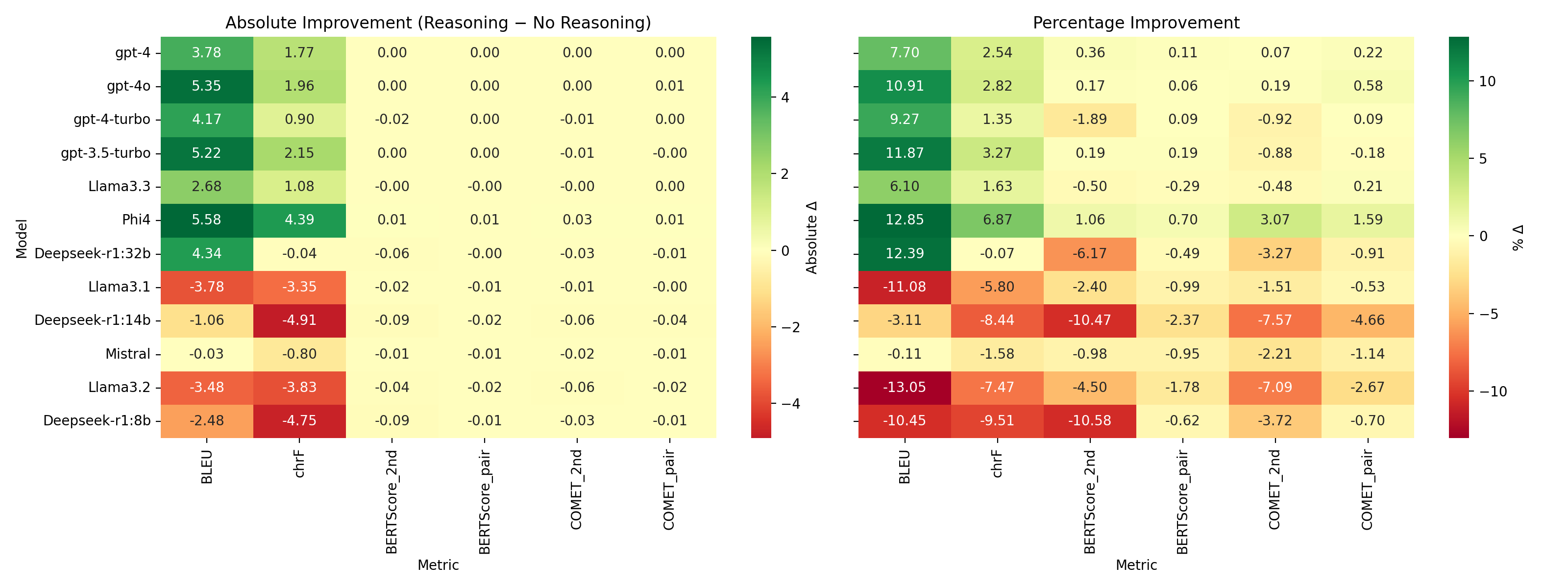
Task: Select the 'Deepseek-r1:32b' row label
Action: pyautogui.click(x=93, y=253)
